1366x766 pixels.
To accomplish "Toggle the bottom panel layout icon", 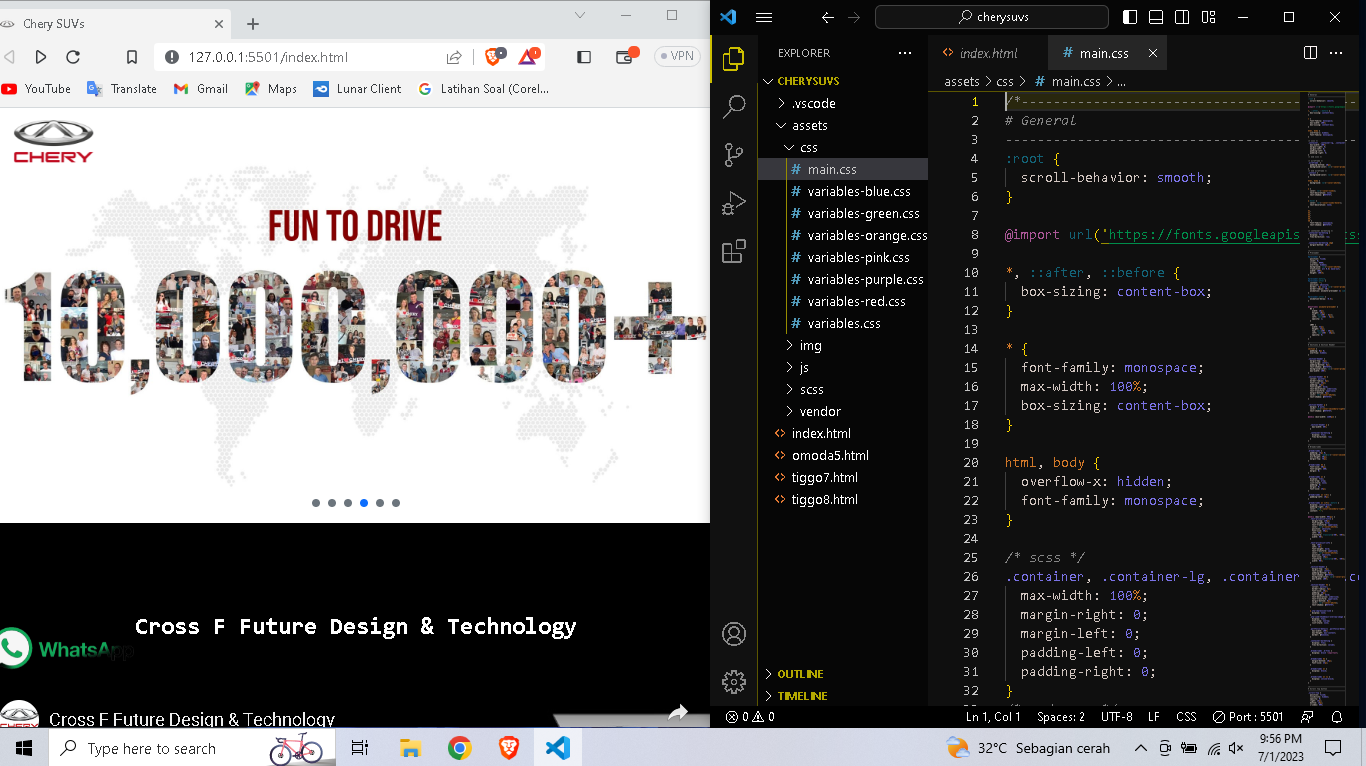I will click(1156, 17).
